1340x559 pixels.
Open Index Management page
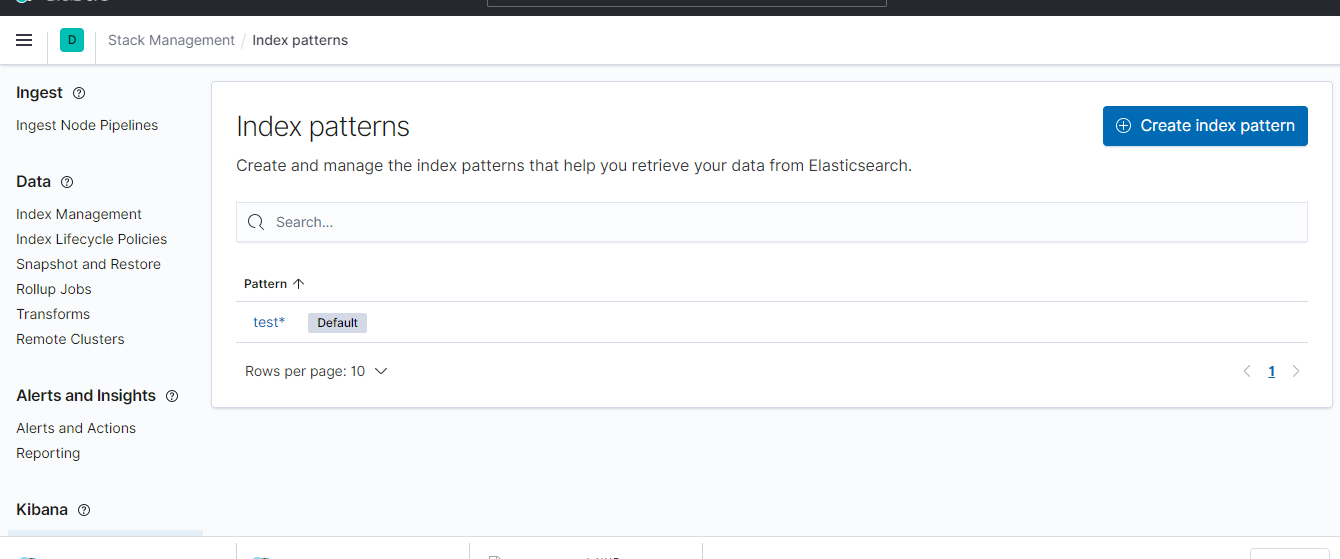79,214
